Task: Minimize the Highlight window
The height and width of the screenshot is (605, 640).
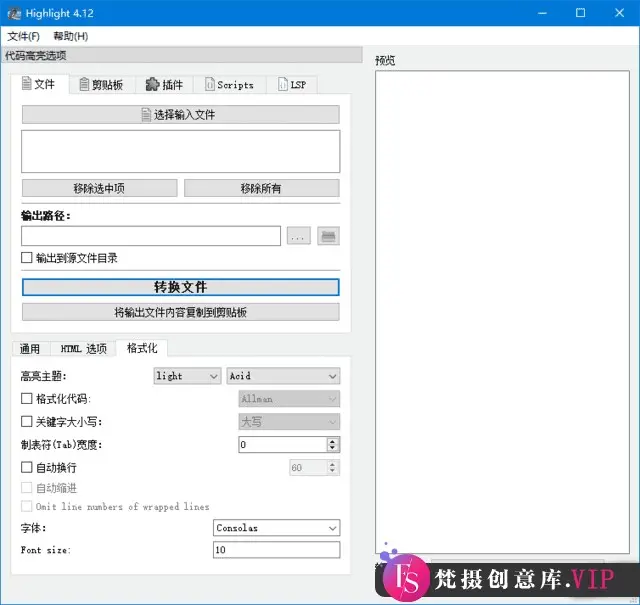Action: coord(542,13)
